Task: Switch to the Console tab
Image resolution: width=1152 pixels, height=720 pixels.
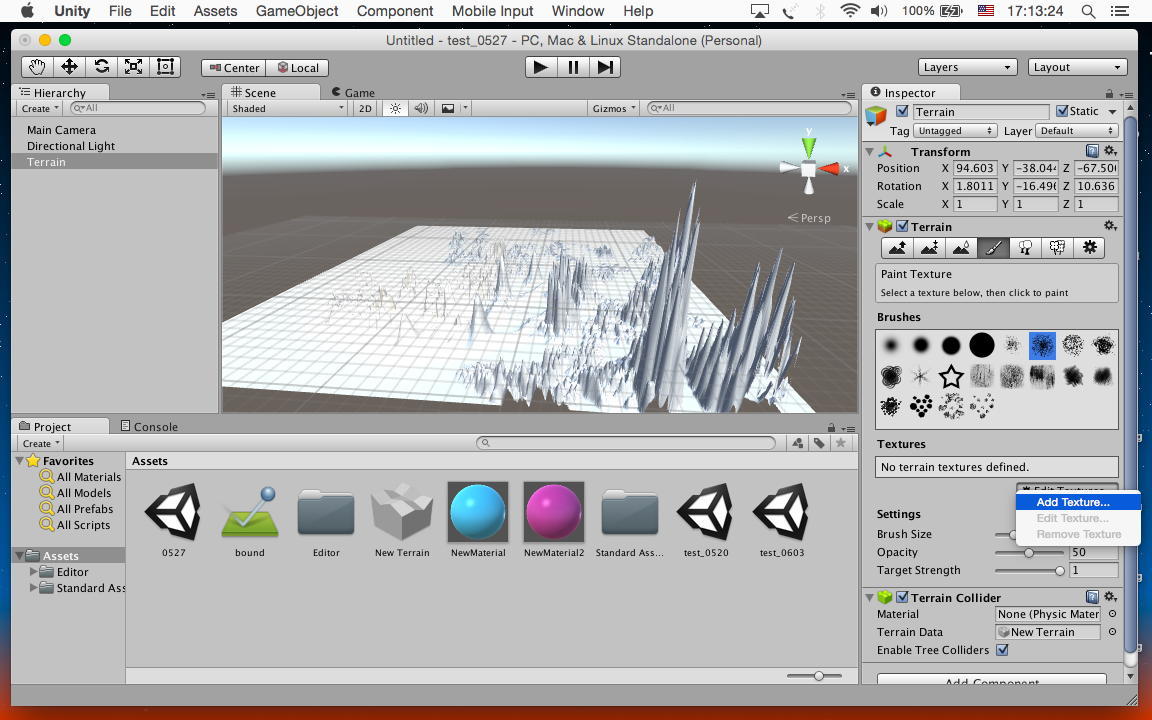Action: click(x=149, y=426)
